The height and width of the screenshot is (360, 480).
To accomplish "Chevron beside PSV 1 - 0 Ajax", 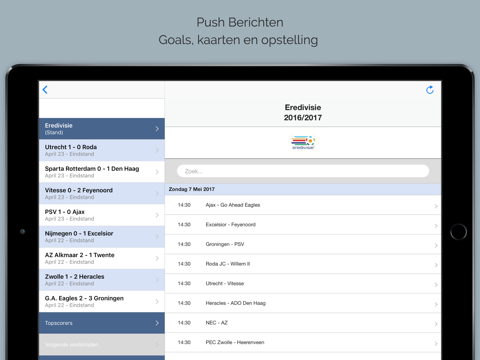I will pos(157,215).
